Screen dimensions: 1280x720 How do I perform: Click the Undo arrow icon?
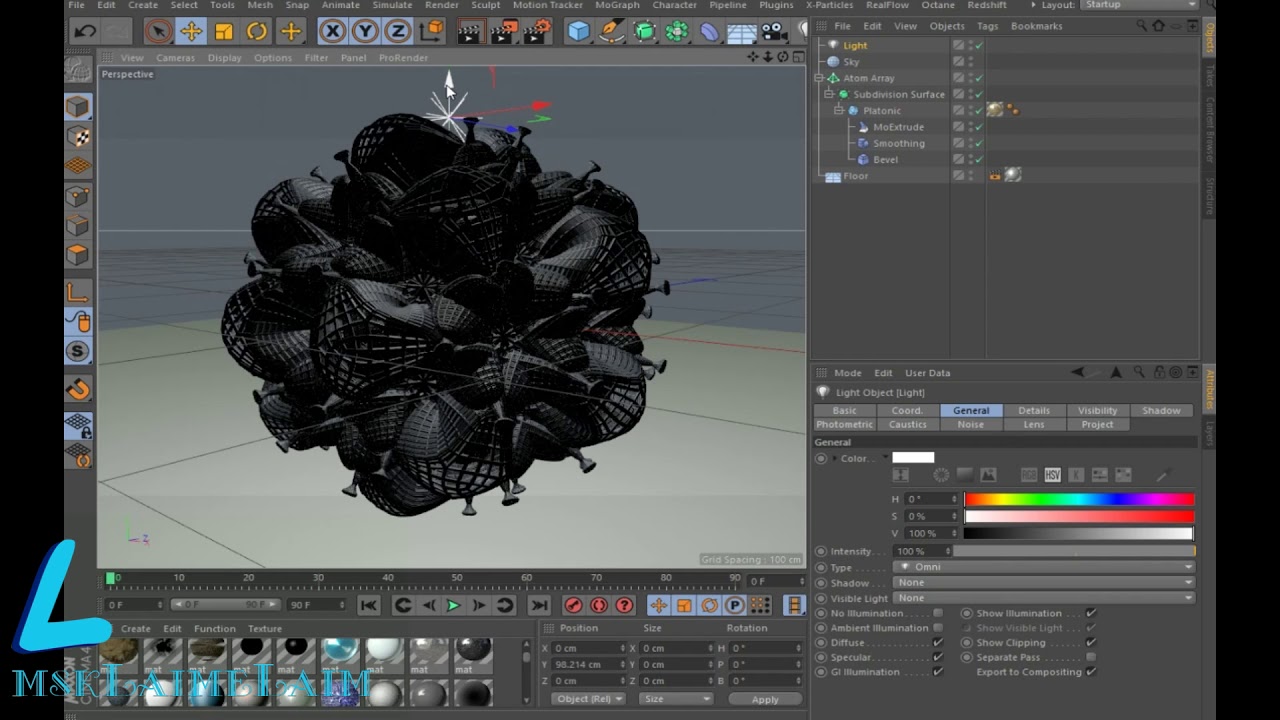[x=85, y=32]
